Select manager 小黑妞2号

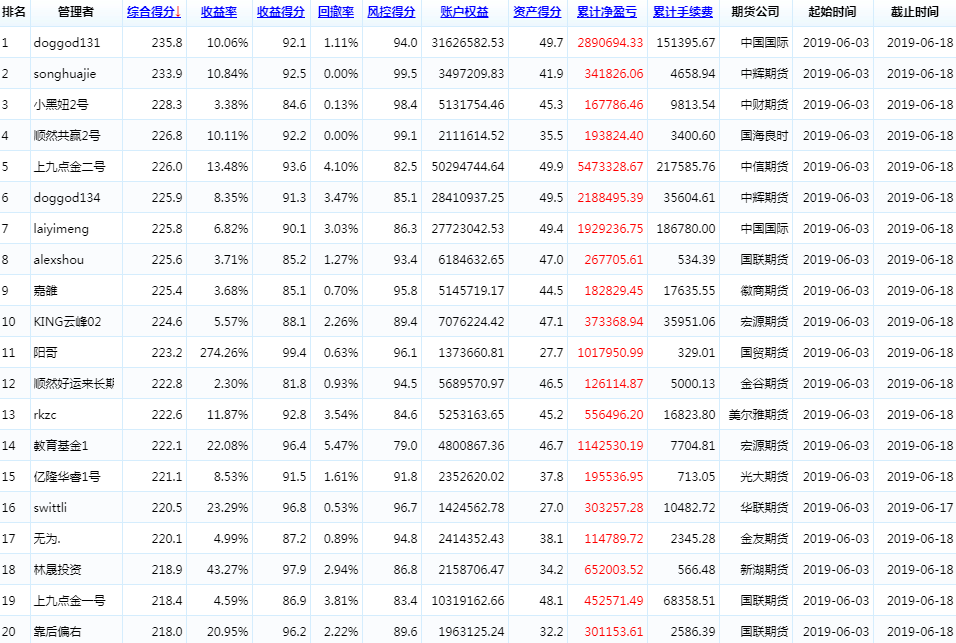pos(61,105)
